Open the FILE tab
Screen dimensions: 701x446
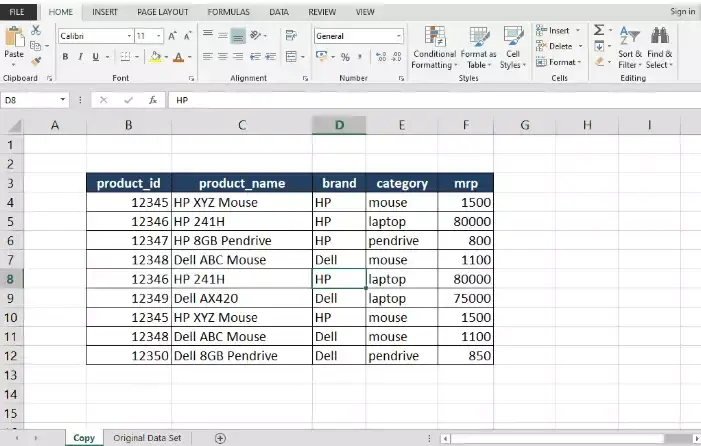(x=17, y=12)
